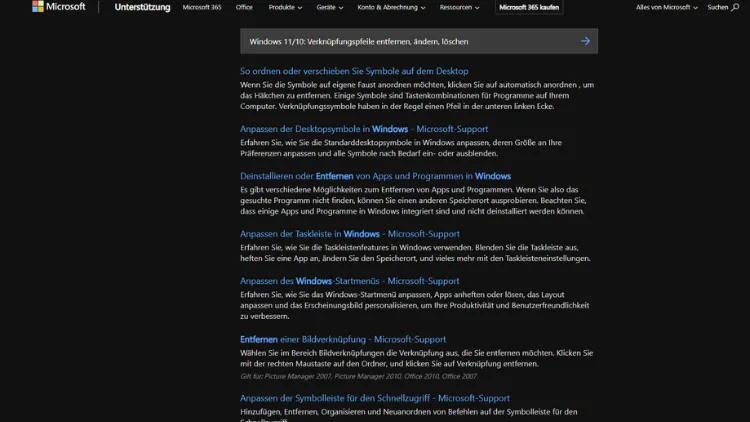Open 'Entfernen einer Bildverknüpfung' result
Viewport: 750px width, 422px height.
click(x=343, y=339)
